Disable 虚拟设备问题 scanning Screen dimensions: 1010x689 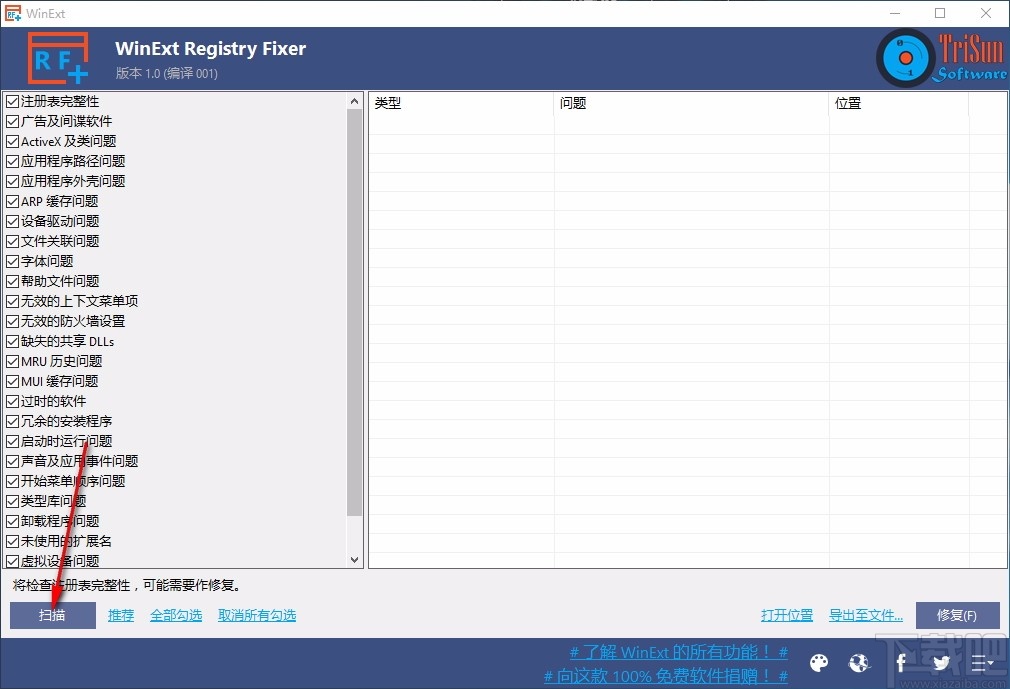[x=13, y=561]
